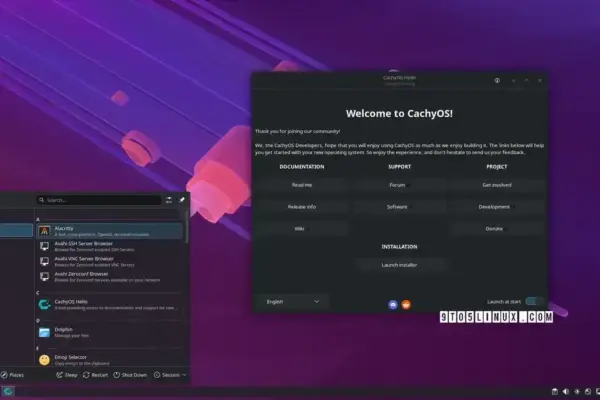
Task: Click the Launch installer button
Action: [x=399, y=265]
